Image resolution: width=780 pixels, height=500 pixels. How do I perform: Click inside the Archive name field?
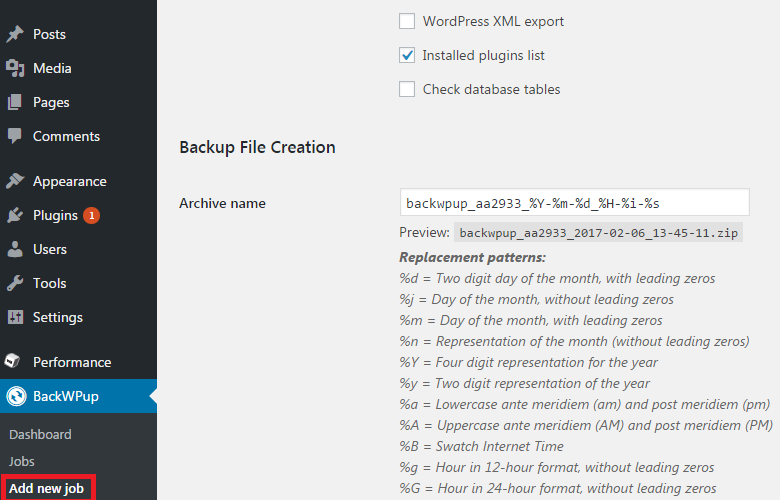[x=575, y=202]
